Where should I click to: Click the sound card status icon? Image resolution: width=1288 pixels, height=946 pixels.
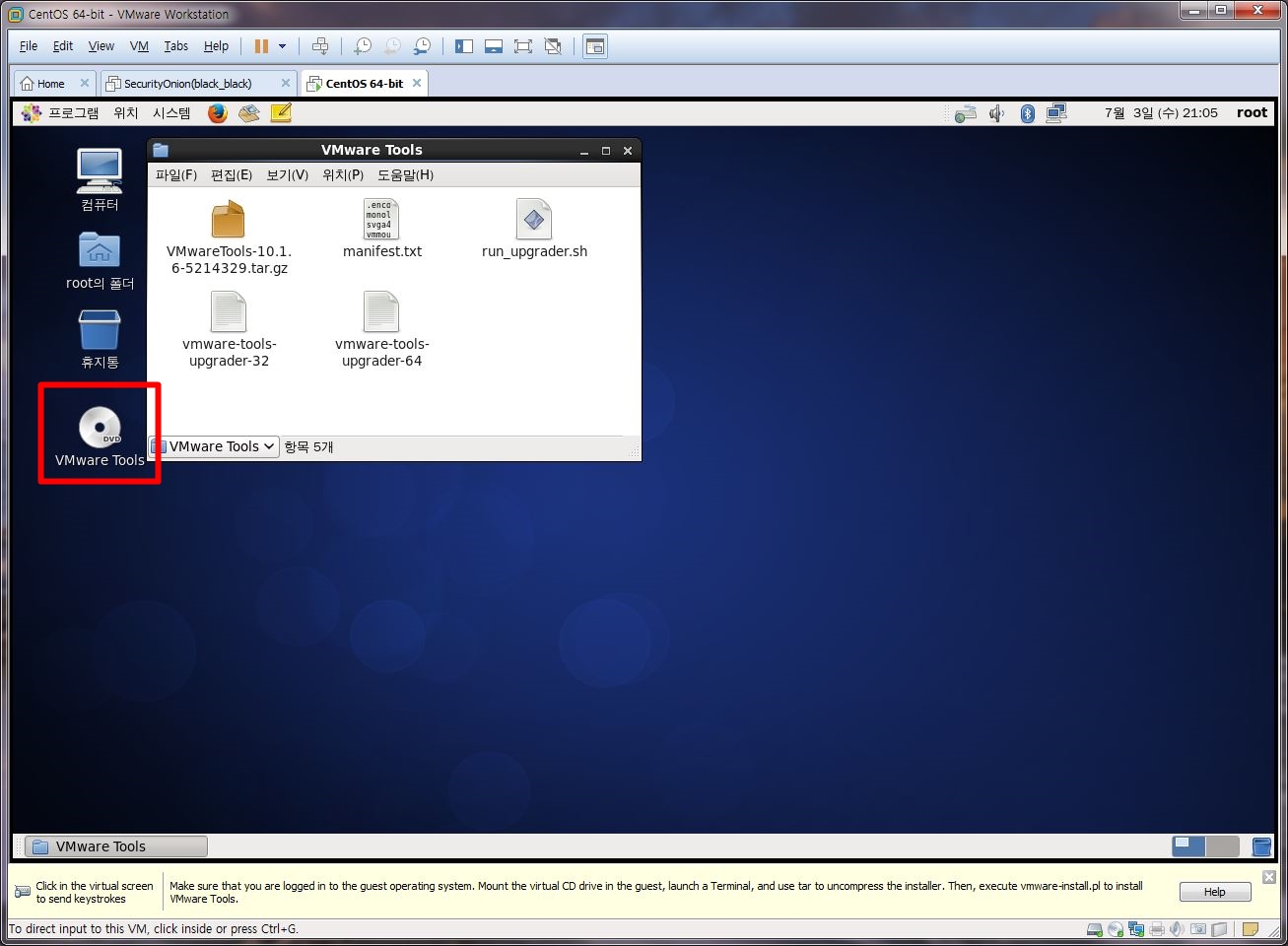1178,929
